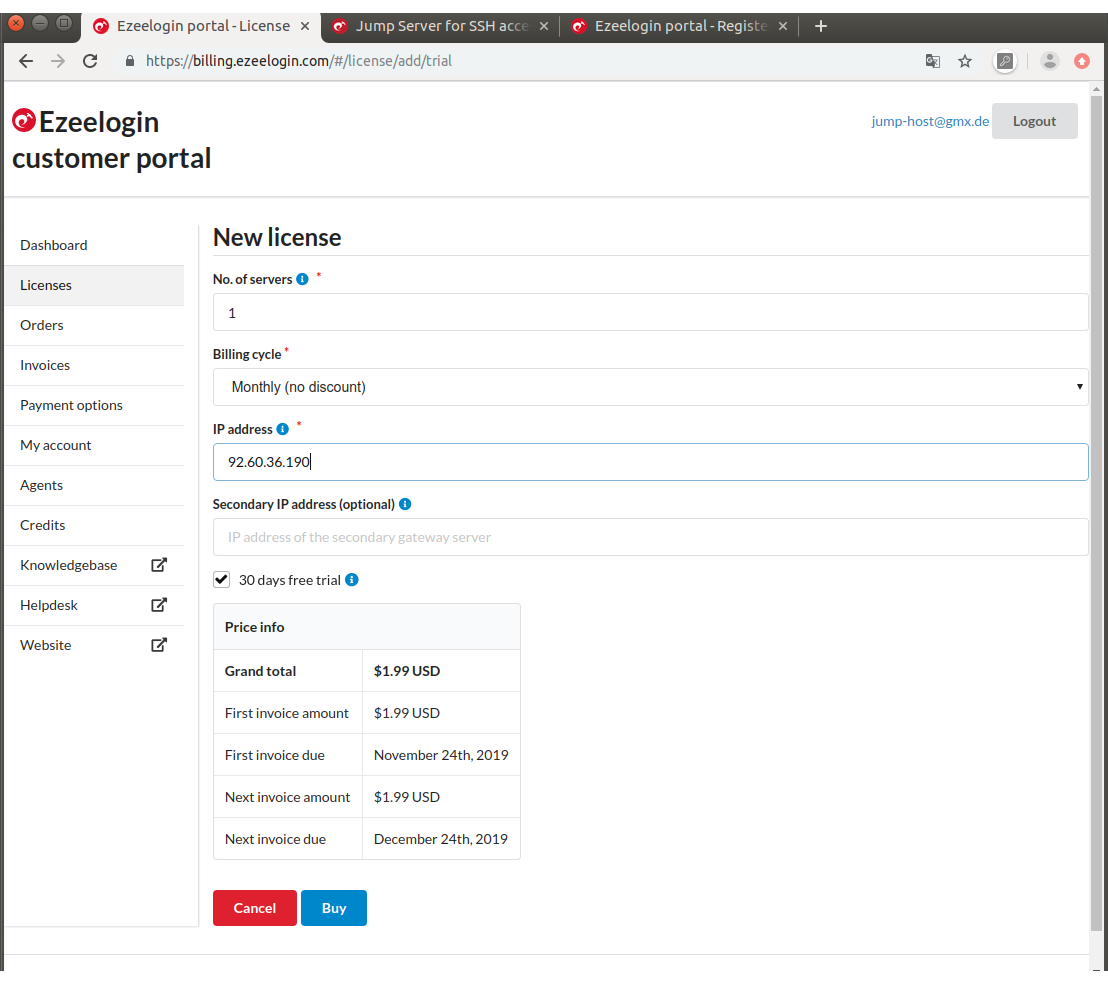Reload the page with the refresh icon
Screen dimensions: 1108x984
click(90, 61)
